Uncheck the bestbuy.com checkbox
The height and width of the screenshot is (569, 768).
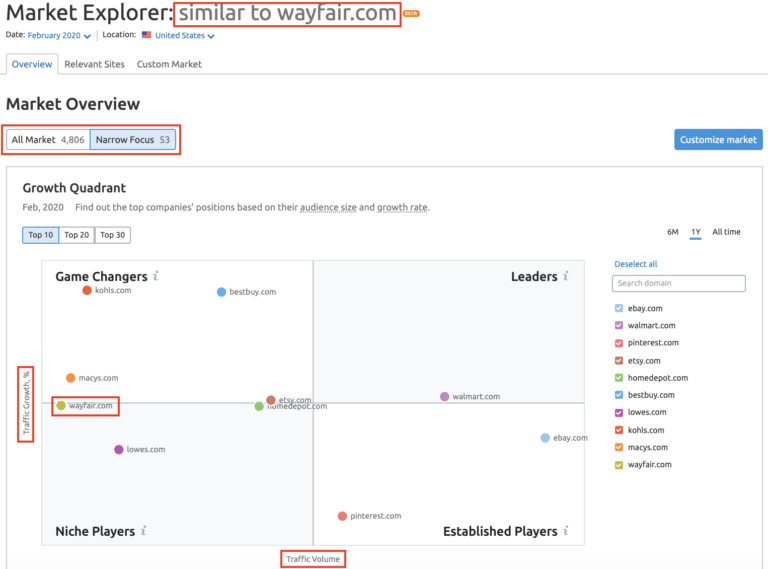tap(619, 395)
